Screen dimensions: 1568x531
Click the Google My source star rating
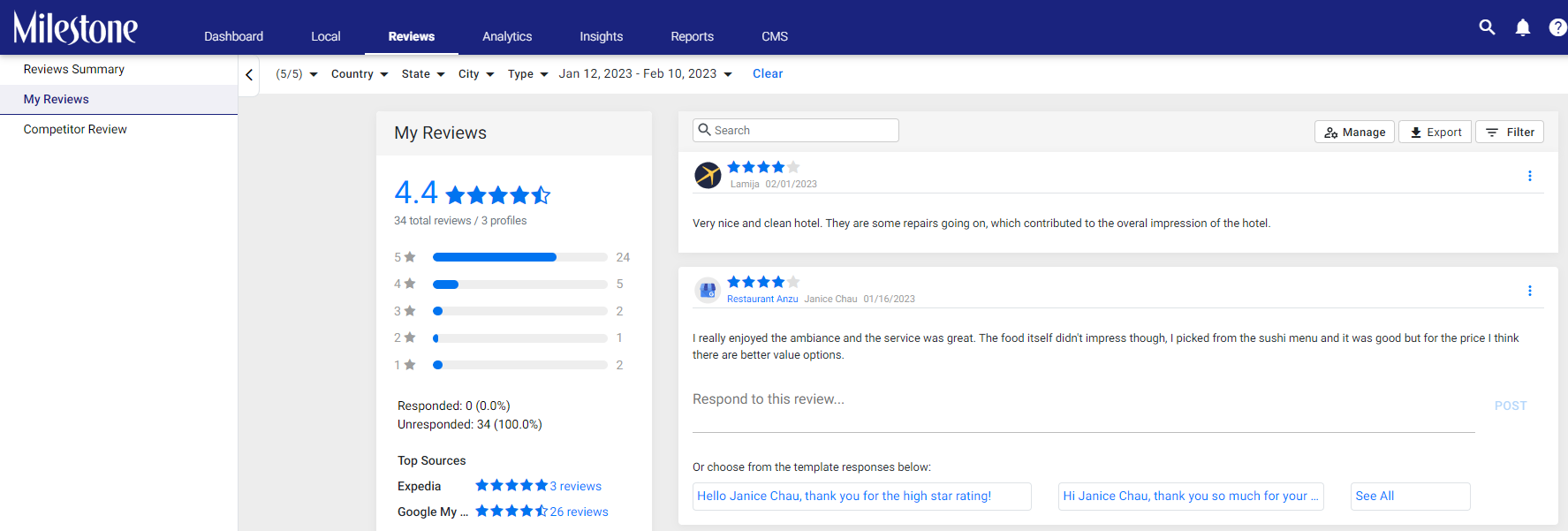click(511, 511)
